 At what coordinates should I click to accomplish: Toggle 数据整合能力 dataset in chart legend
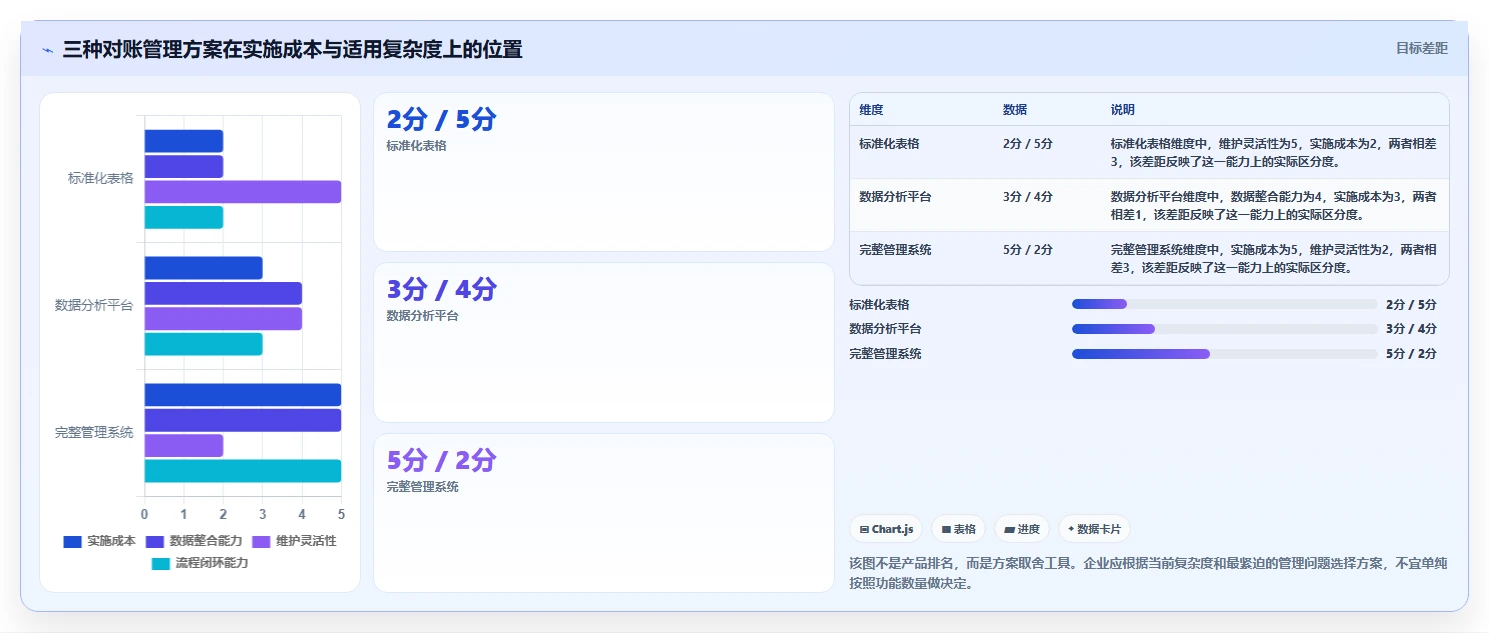194,541
